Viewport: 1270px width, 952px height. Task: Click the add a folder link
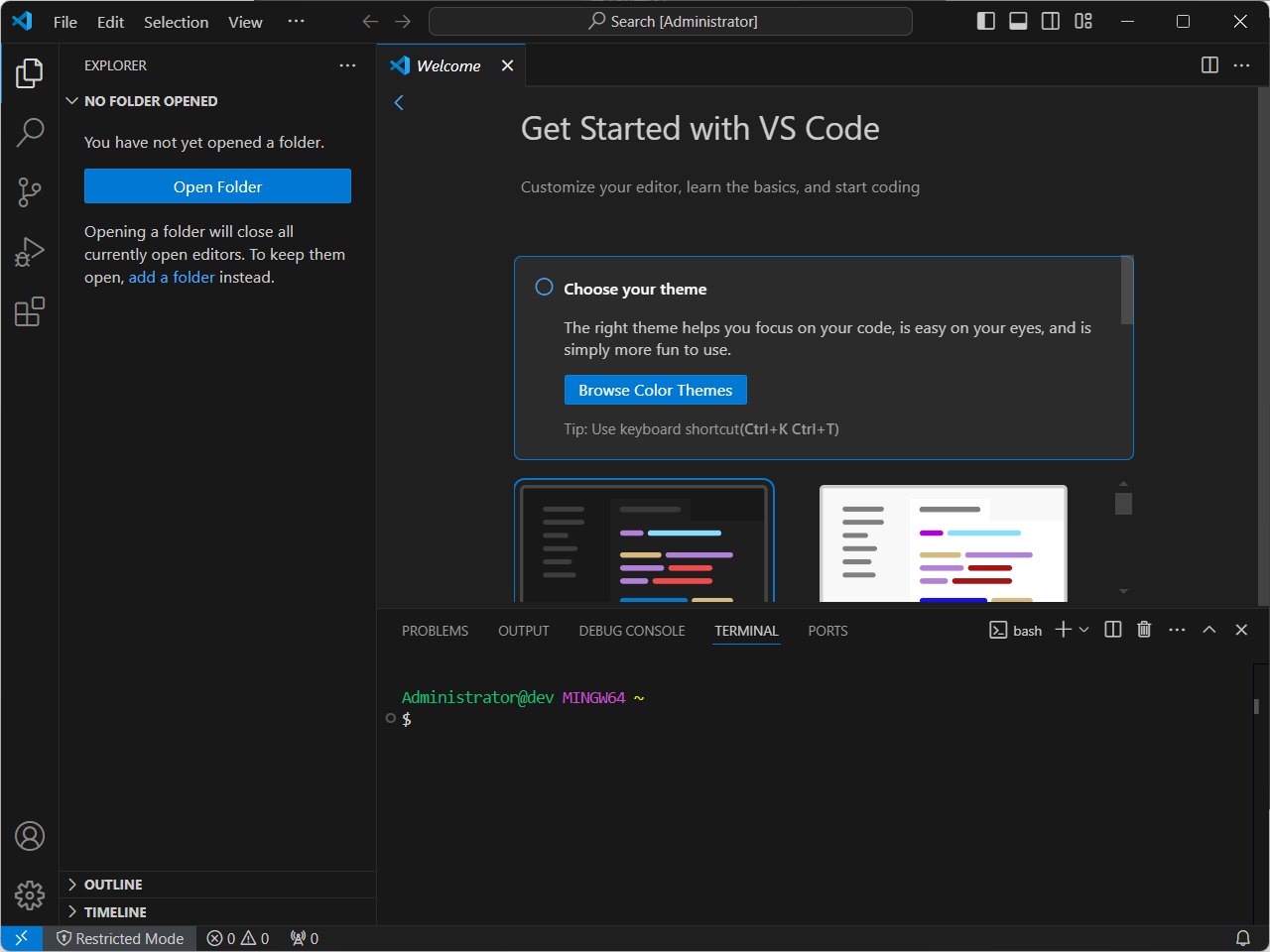[172, 277]
